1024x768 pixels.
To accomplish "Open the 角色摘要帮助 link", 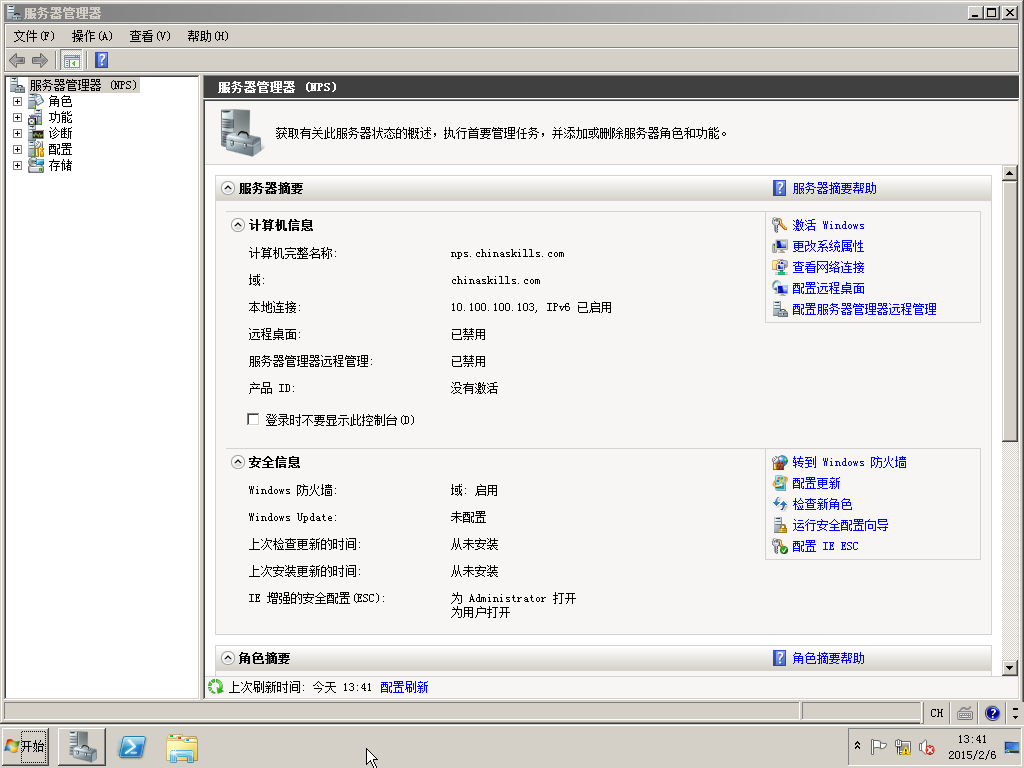I will [x=828, y=658].
